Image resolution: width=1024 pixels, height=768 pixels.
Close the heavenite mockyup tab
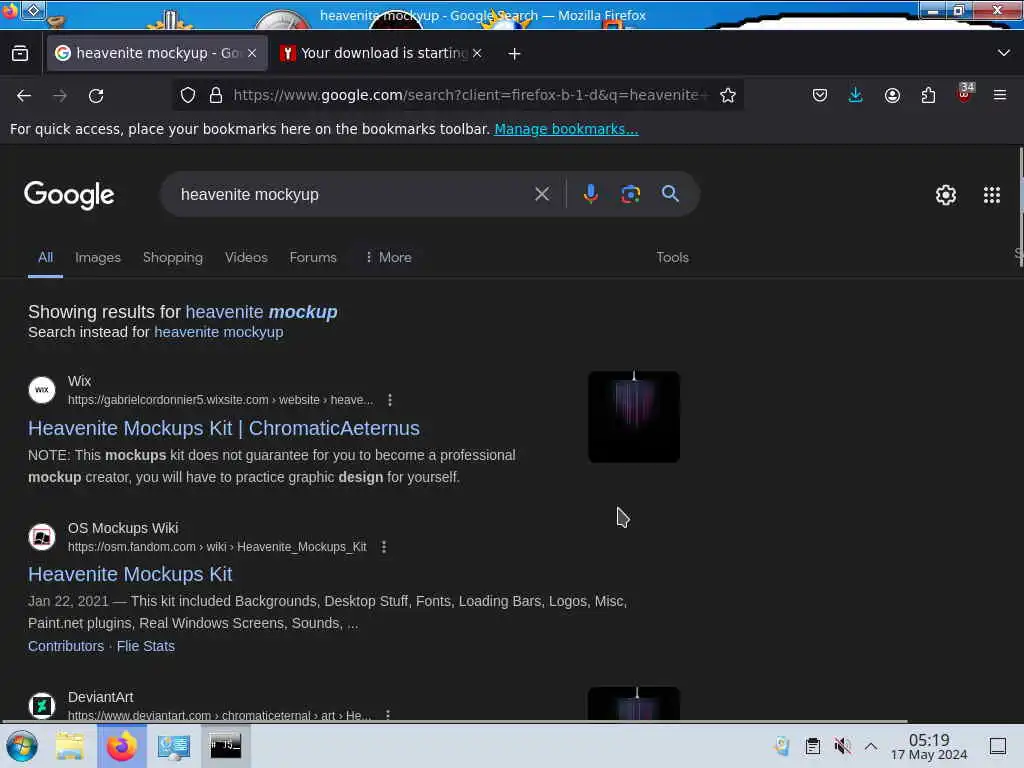(x=252, y=53)
